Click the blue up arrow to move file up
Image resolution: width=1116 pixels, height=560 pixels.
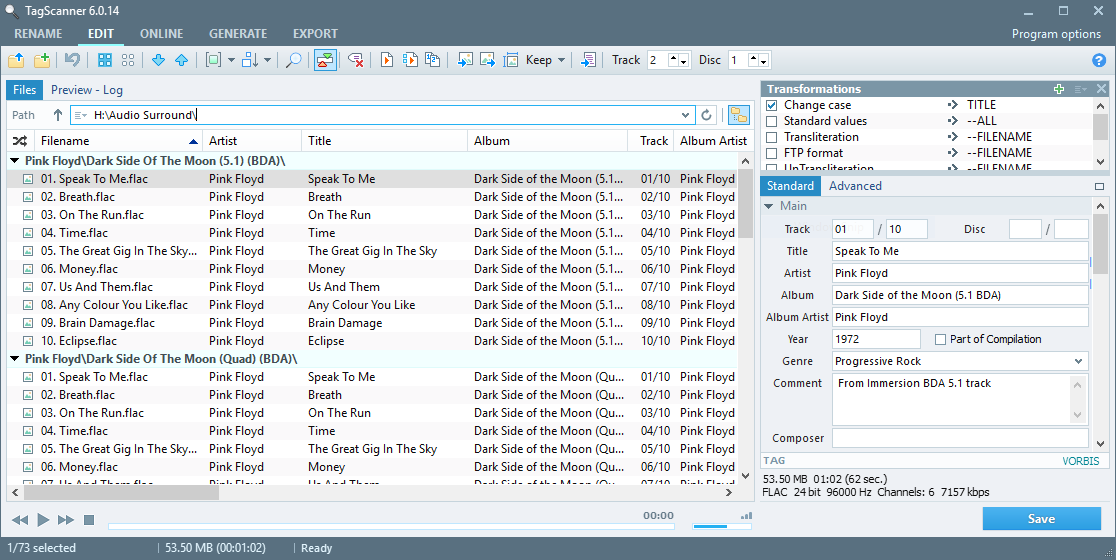coord(181,60)
